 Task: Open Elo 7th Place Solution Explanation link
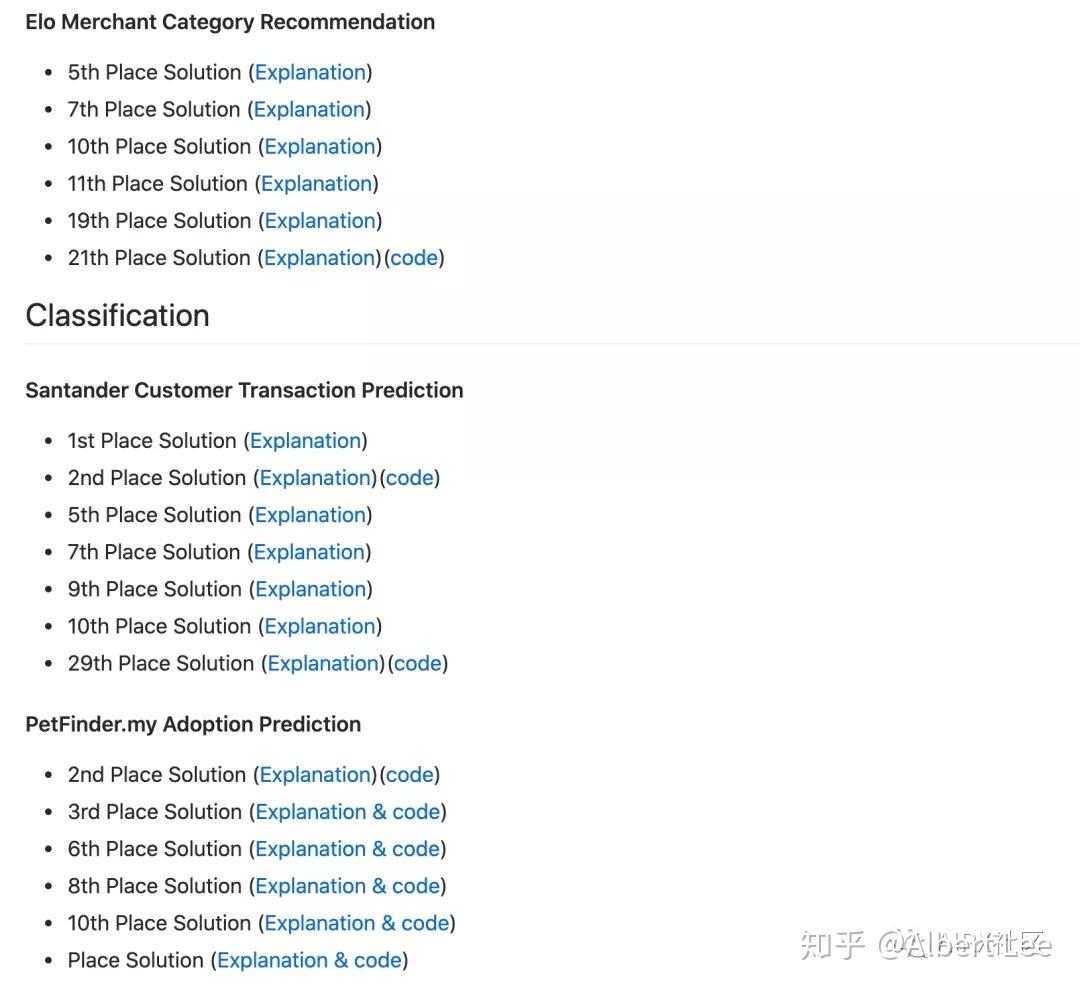pos(309,110)
